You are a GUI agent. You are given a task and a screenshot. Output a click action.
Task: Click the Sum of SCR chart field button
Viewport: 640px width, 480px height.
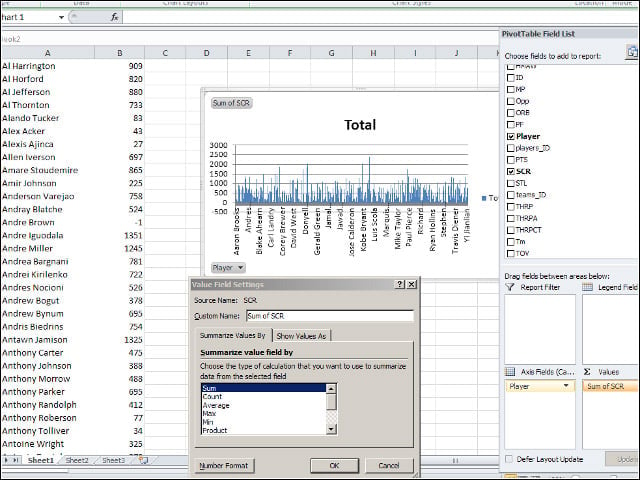pos(231,103)
